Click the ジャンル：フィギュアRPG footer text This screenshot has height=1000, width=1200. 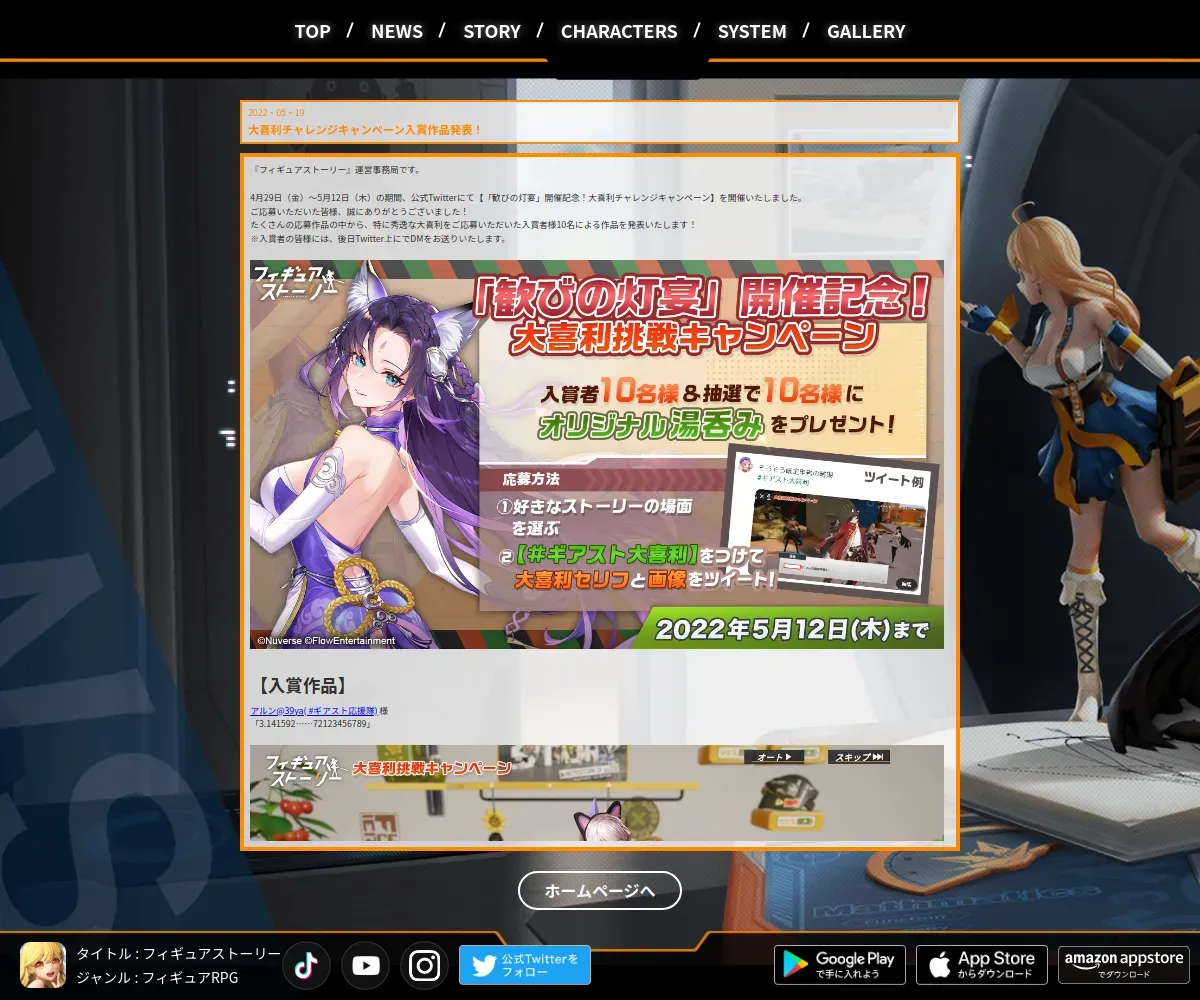(157, 978)
